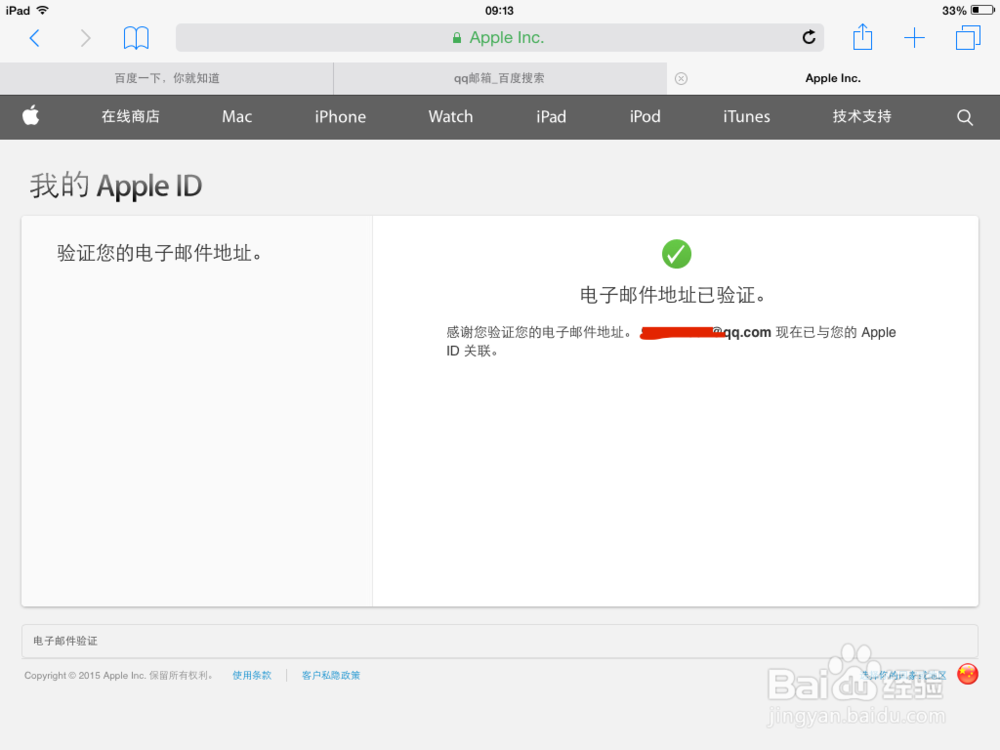Show all tabs overview icon
1000x750 pixels.
967,38
